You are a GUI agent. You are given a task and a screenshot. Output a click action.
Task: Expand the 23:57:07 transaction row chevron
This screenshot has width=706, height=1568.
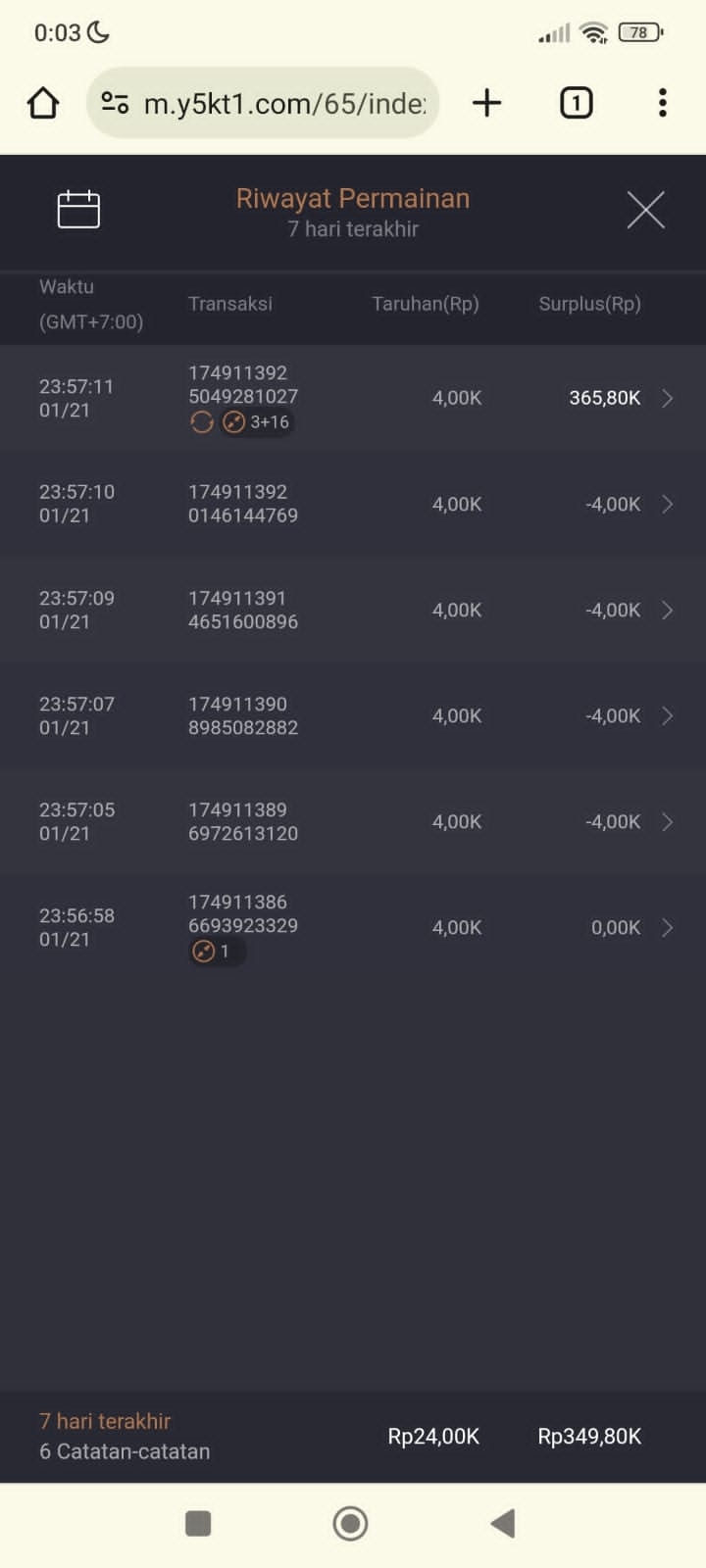pos(667,715)
